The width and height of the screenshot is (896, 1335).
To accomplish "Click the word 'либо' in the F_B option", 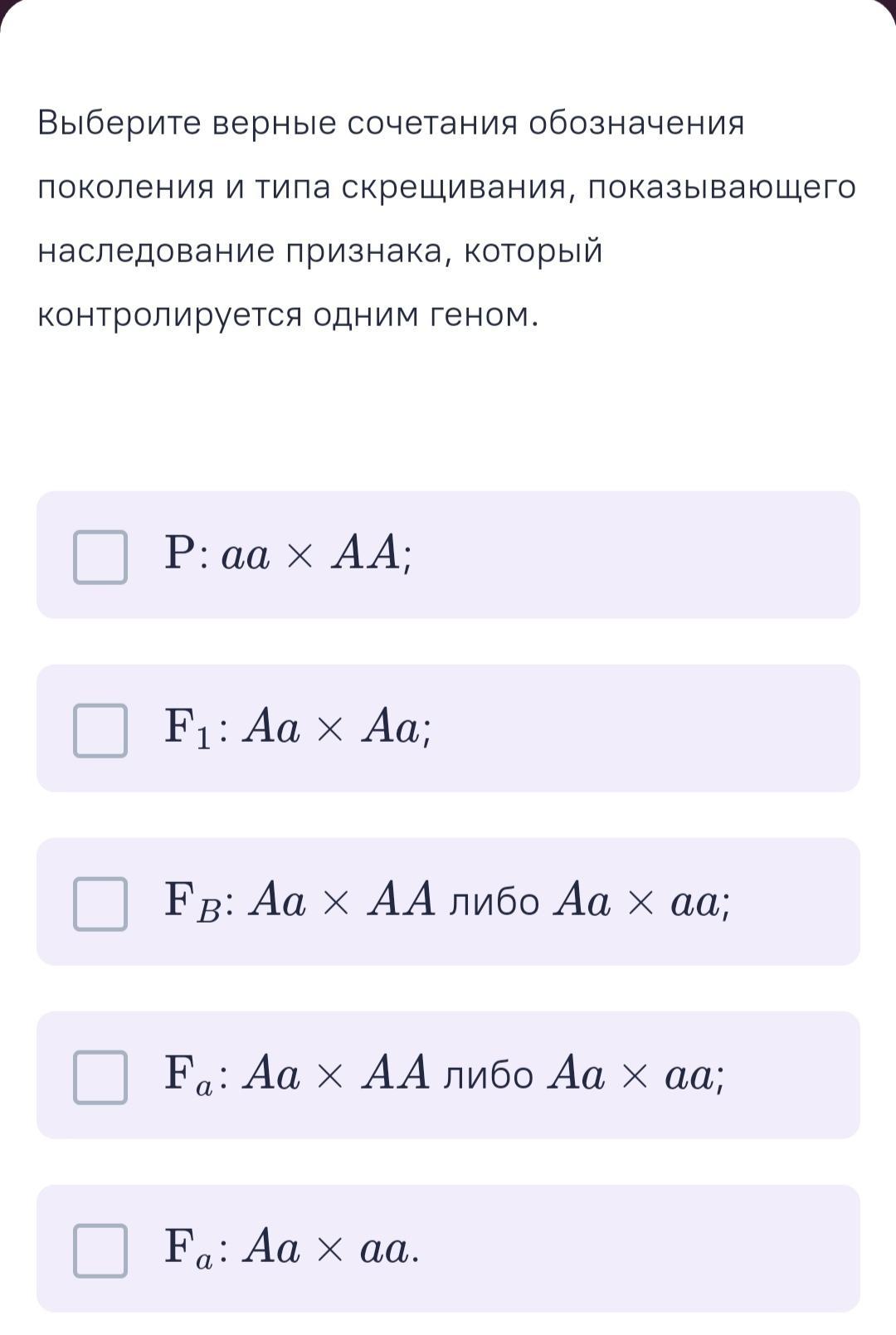I will 494,902.
